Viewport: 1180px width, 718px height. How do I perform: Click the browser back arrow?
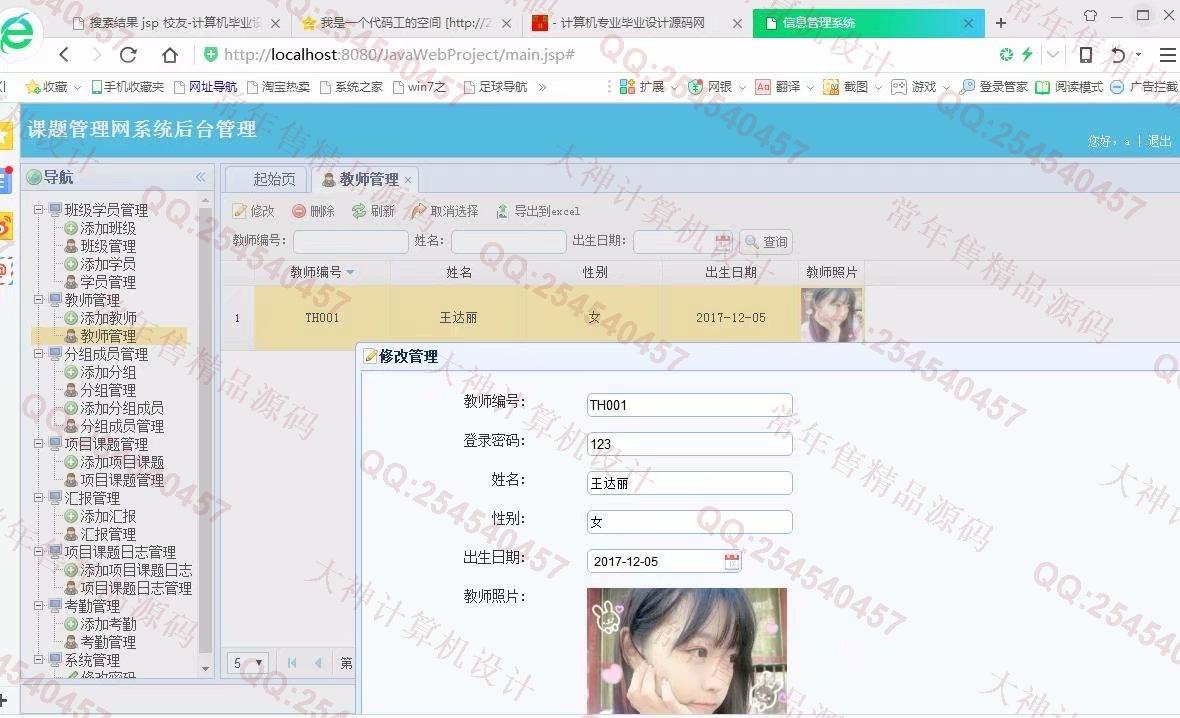click(64, 54)
